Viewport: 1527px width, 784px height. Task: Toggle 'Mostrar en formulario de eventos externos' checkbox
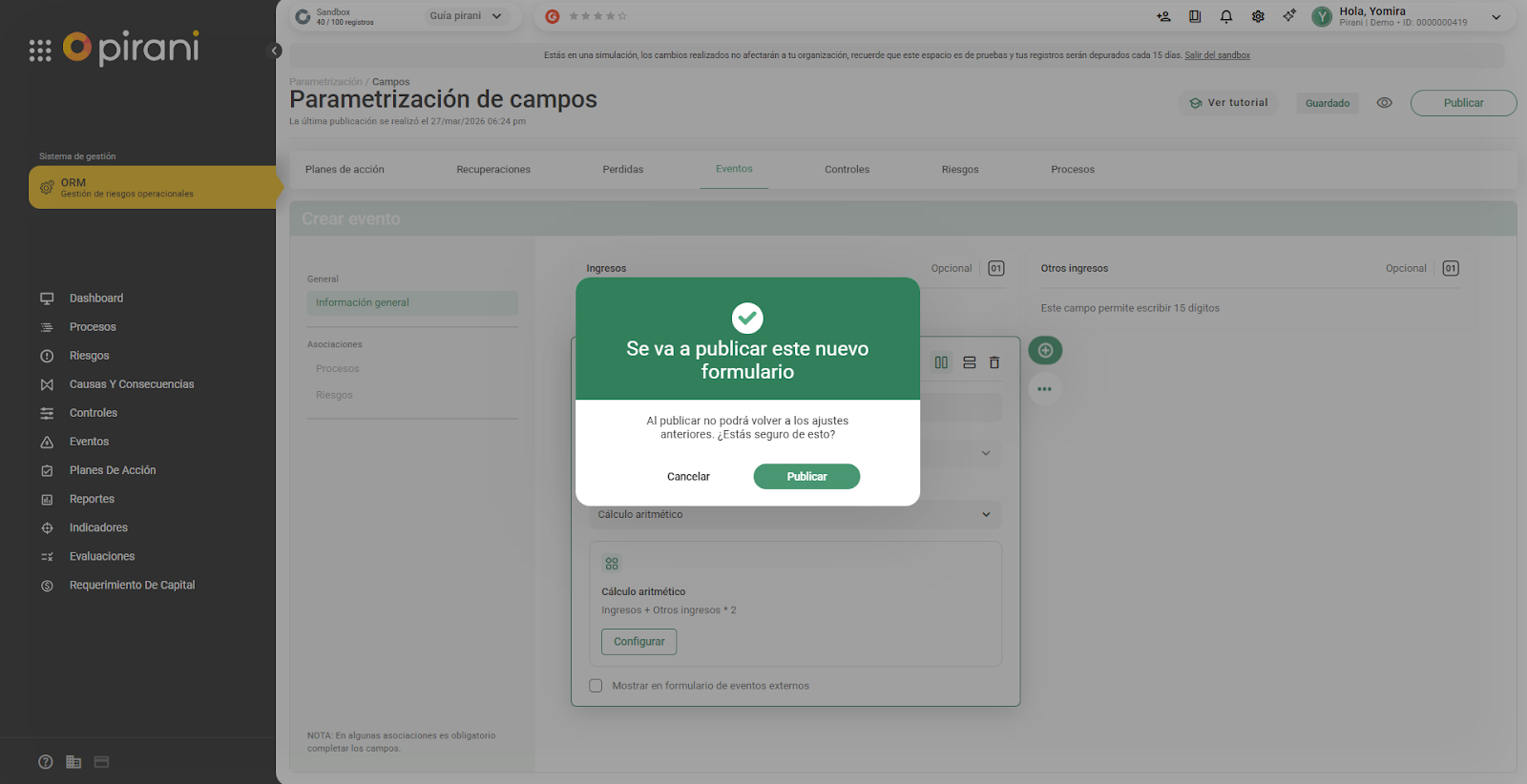pos(596,686)
